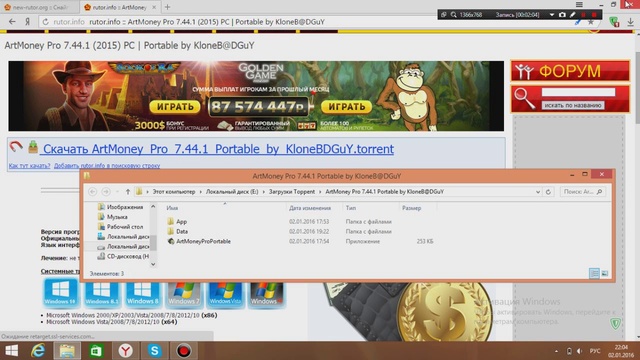The height and width of the screenshot is (360, 640).
Task: Reload the rutor.info page
Action: (45, 22)
